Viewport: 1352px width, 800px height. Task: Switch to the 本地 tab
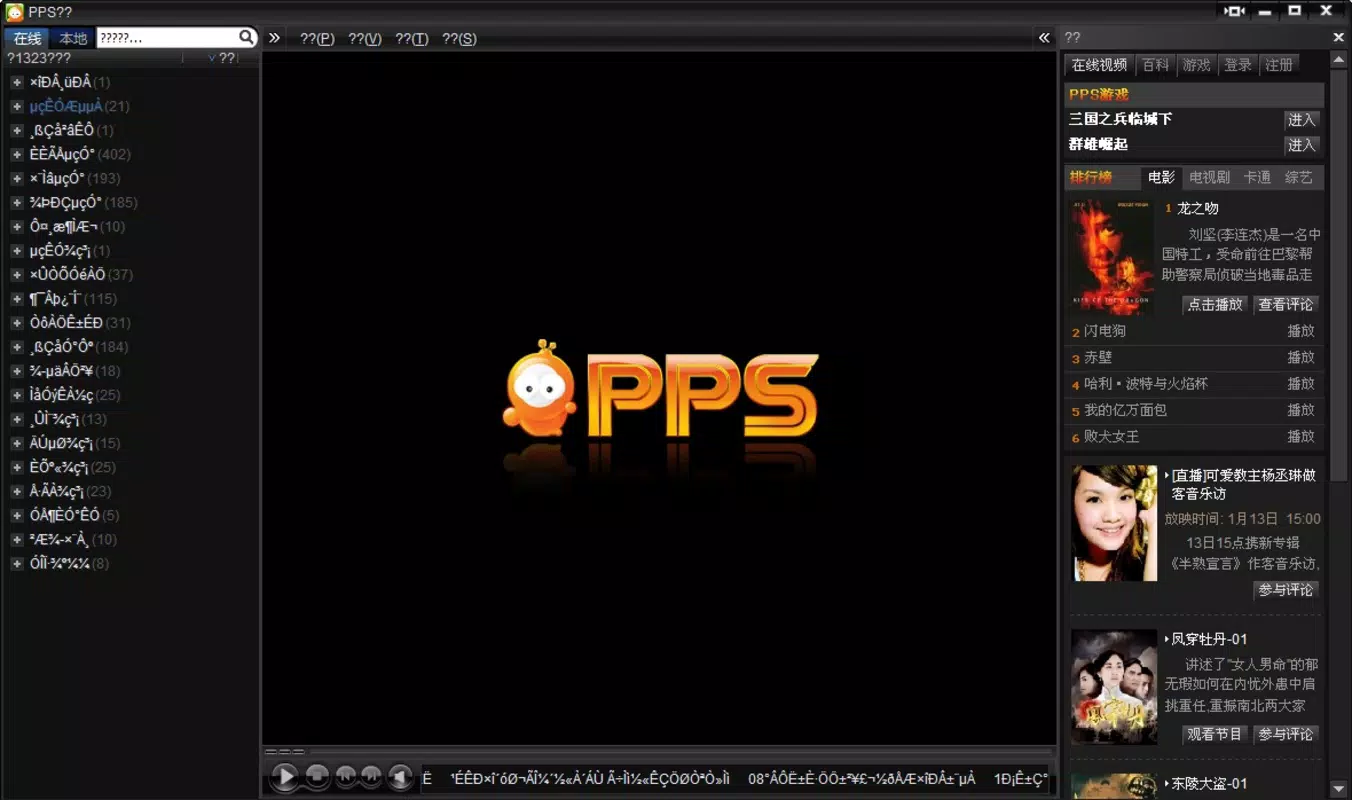[73, 38]
